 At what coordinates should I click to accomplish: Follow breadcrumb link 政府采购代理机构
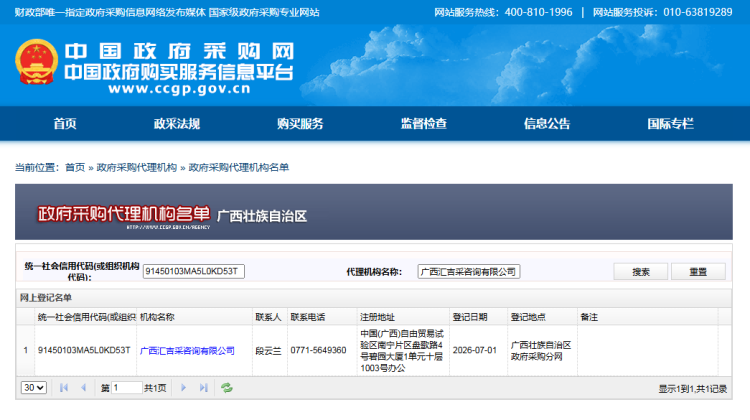137,167
